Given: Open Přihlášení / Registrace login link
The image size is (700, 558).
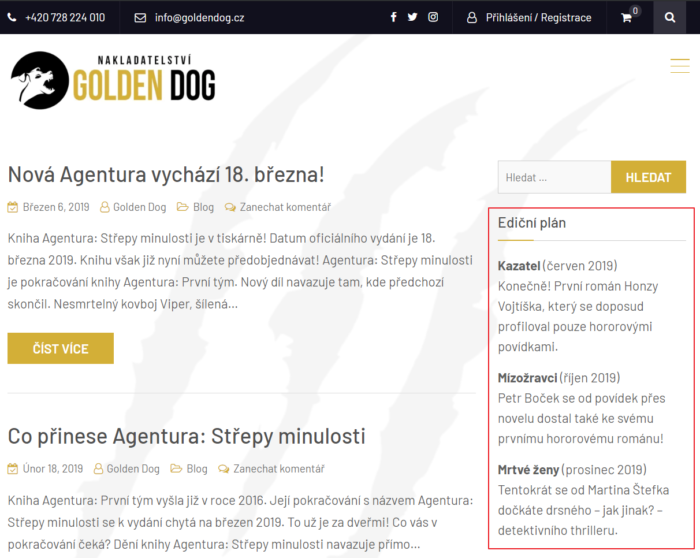Looking at the screenshot, I should [538, 17].
